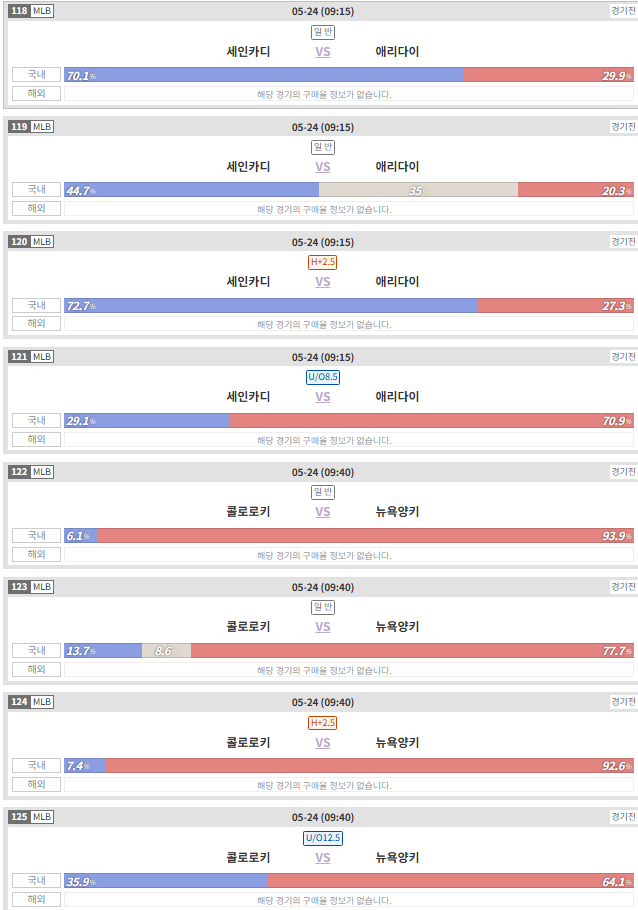Select the 국내 label in match 119
This screenshot has width=638, height=910.
click(37, 189)
